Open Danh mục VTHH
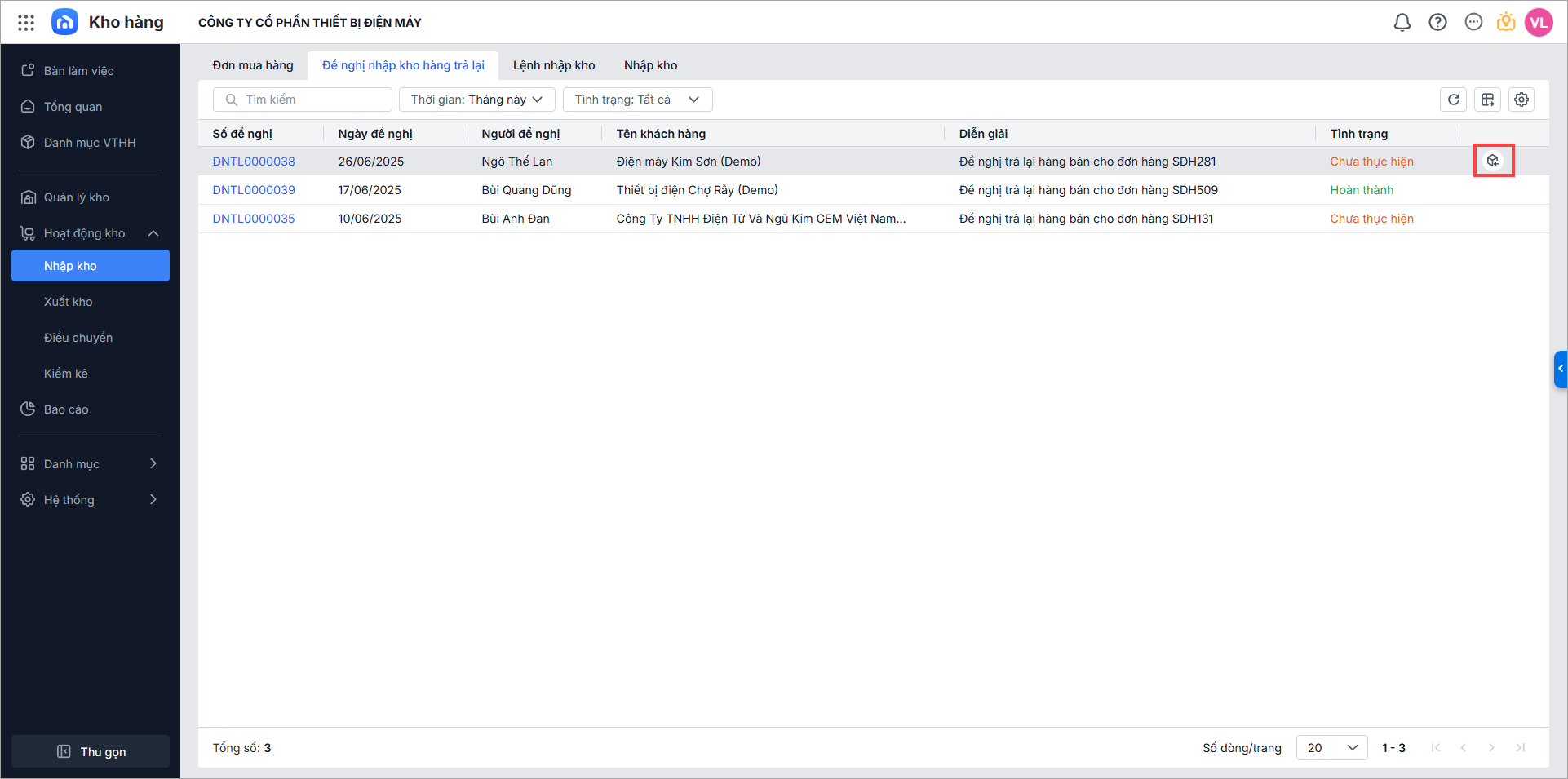Viewport: 1568px width, 779px height. click(91, 143)
